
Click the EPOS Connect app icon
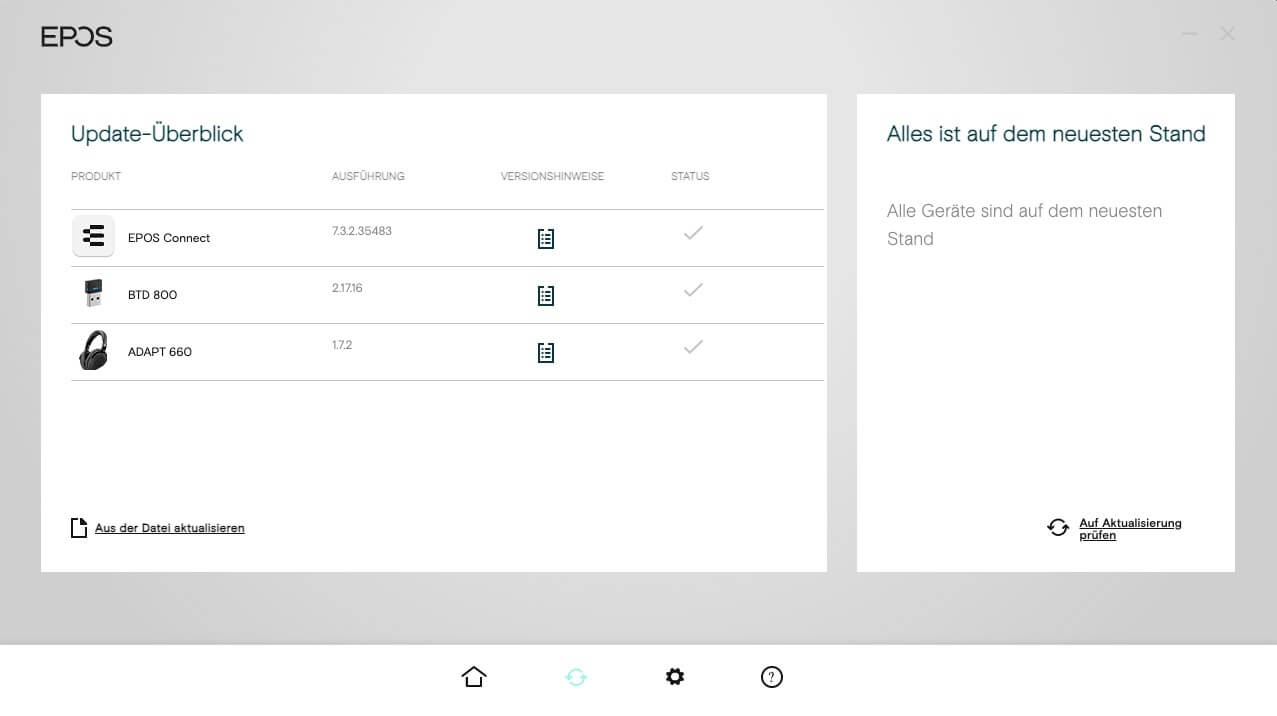pos(93,237)
